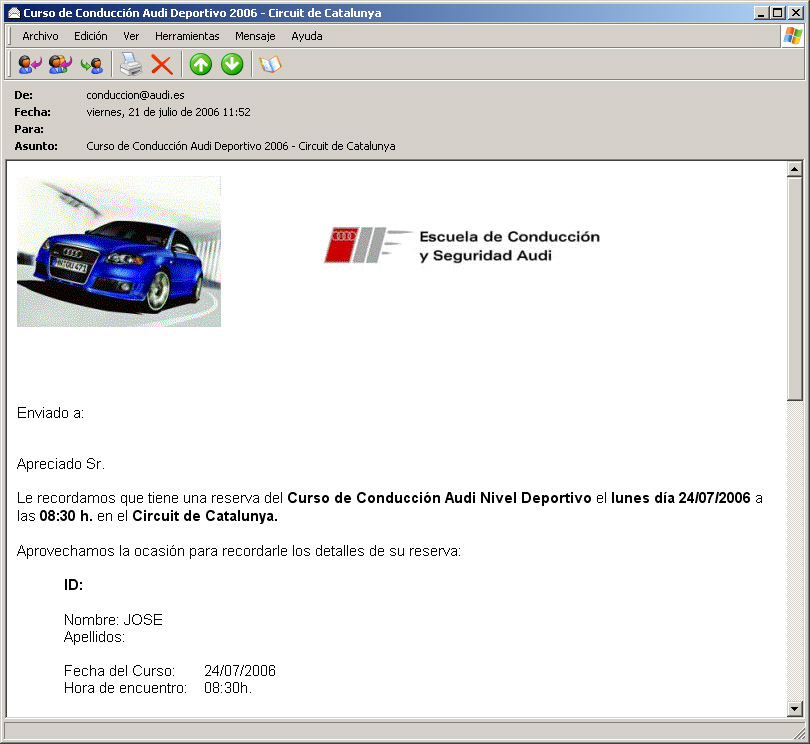The height and width of the screenshot is (744, 810).
Task: Open the Herramientas menu
Action: (x=187, y=36)
